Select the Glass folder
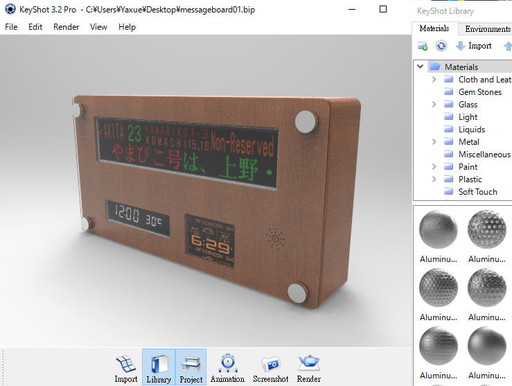The height and width of the screenshot is (386, 512). pyautogui.click(x=461, y=105)
